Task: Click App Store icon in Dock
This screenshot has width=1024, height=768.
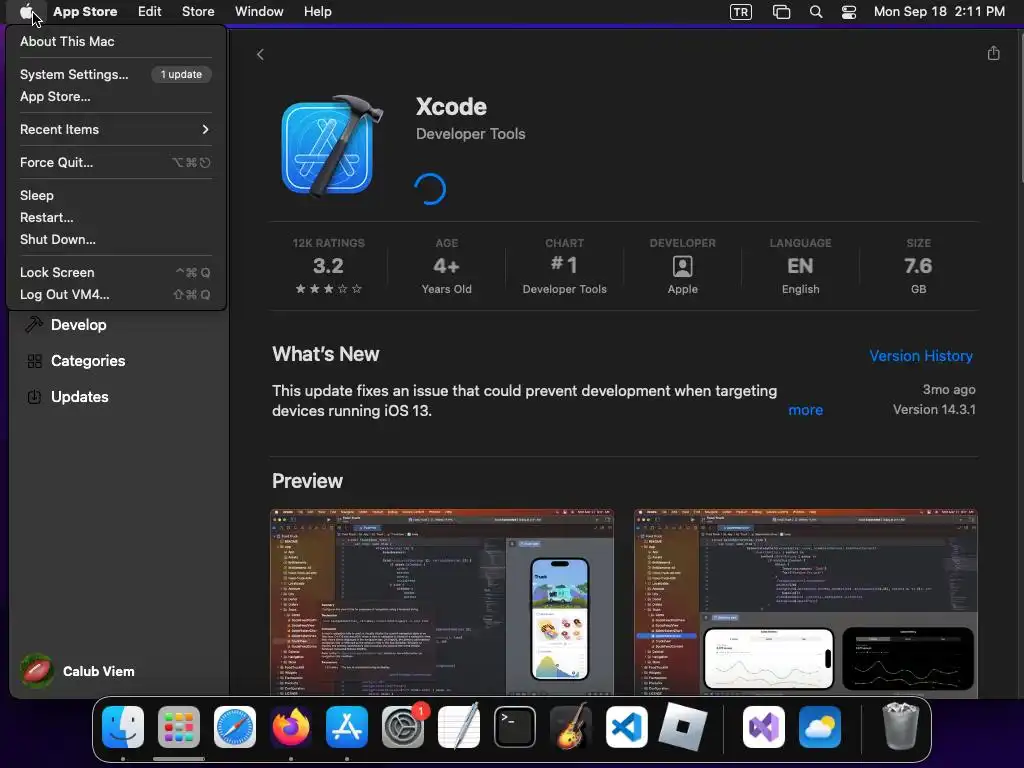Action: 347,727
